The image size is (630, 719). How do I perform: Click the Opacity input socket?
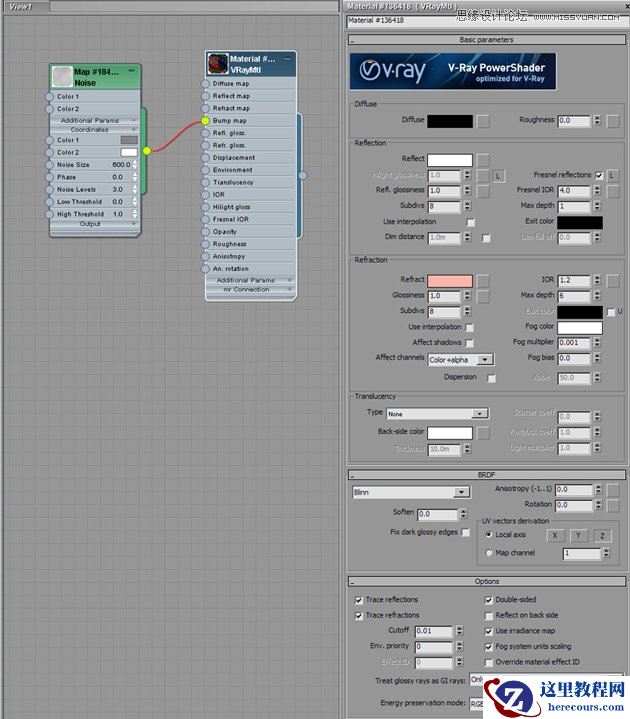pyautogui.click(x=205, y=232)
